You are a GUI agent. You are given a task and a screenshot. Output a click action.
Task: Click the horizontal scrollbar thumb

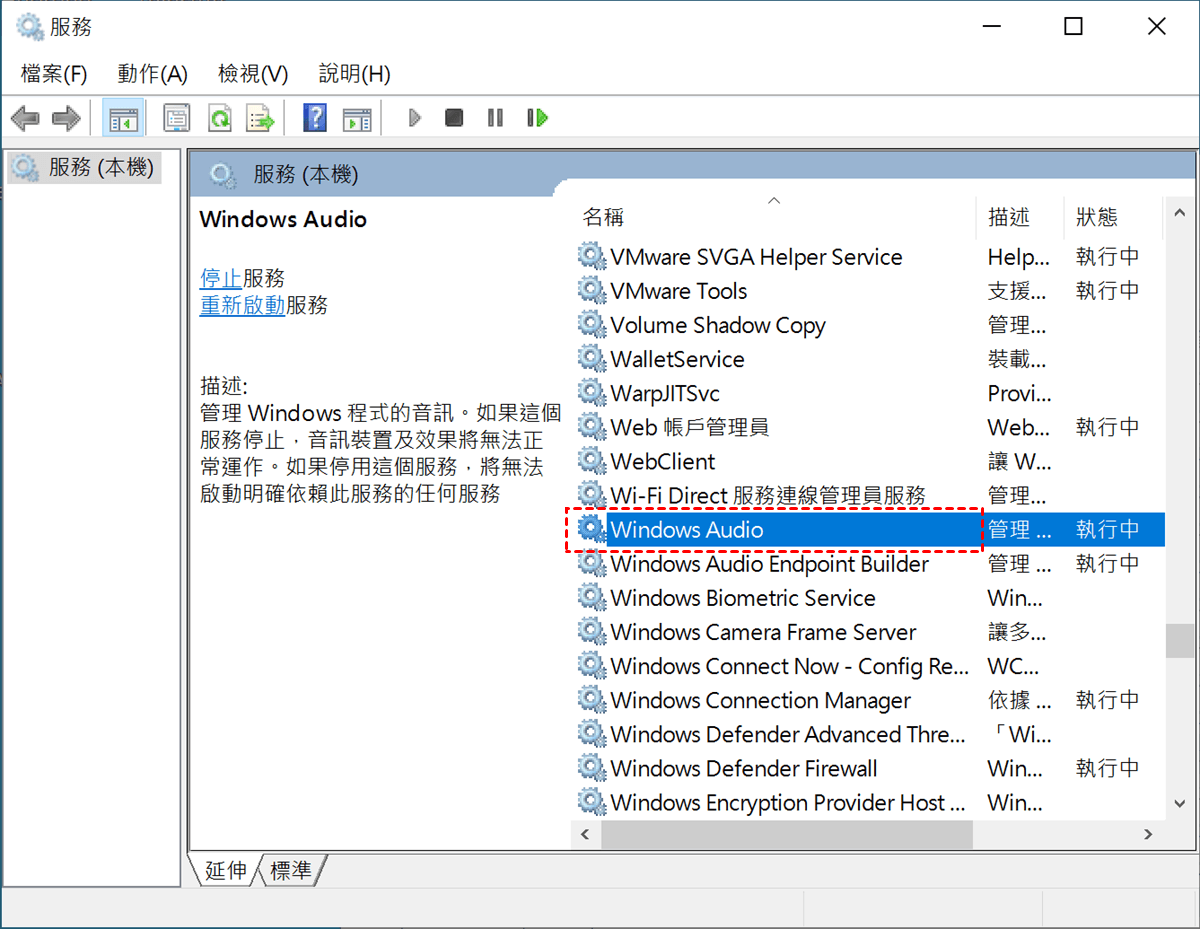point(786,833)
